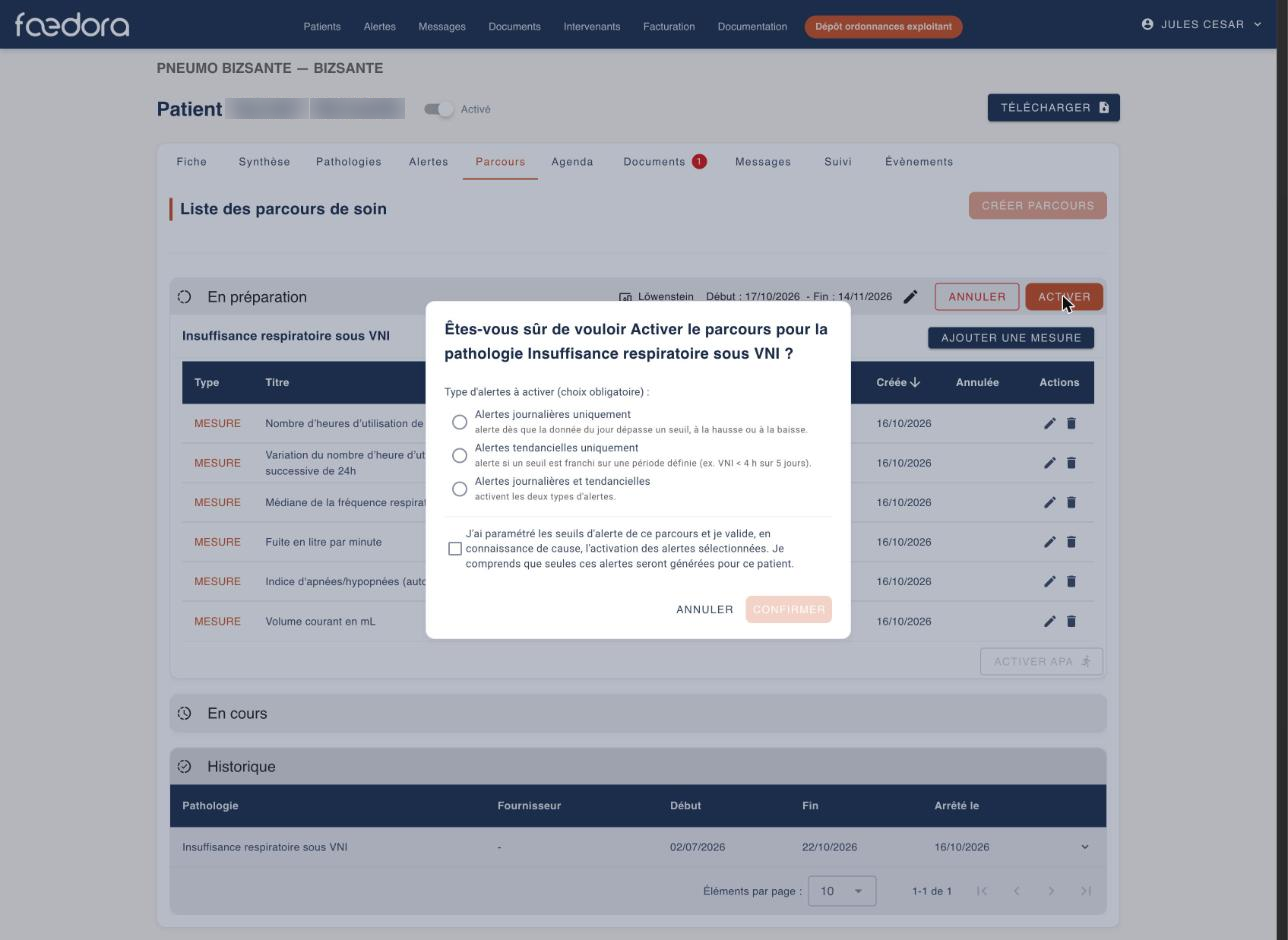Image resolution: width=1288 pixels, height=940 pixels.
Task: Click the Activer parcours button
Action: (1064, 297)
